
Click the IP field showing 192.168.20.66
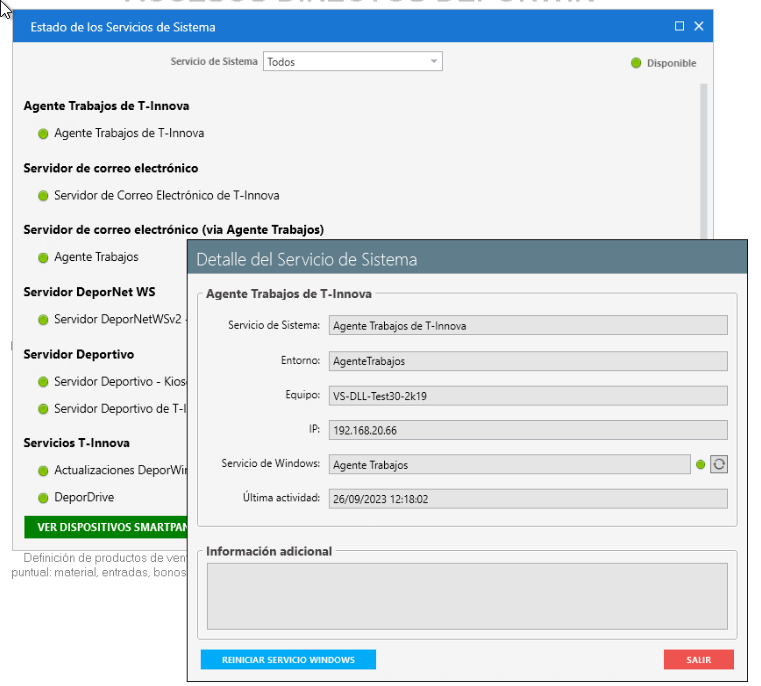(x=528, y=430)
